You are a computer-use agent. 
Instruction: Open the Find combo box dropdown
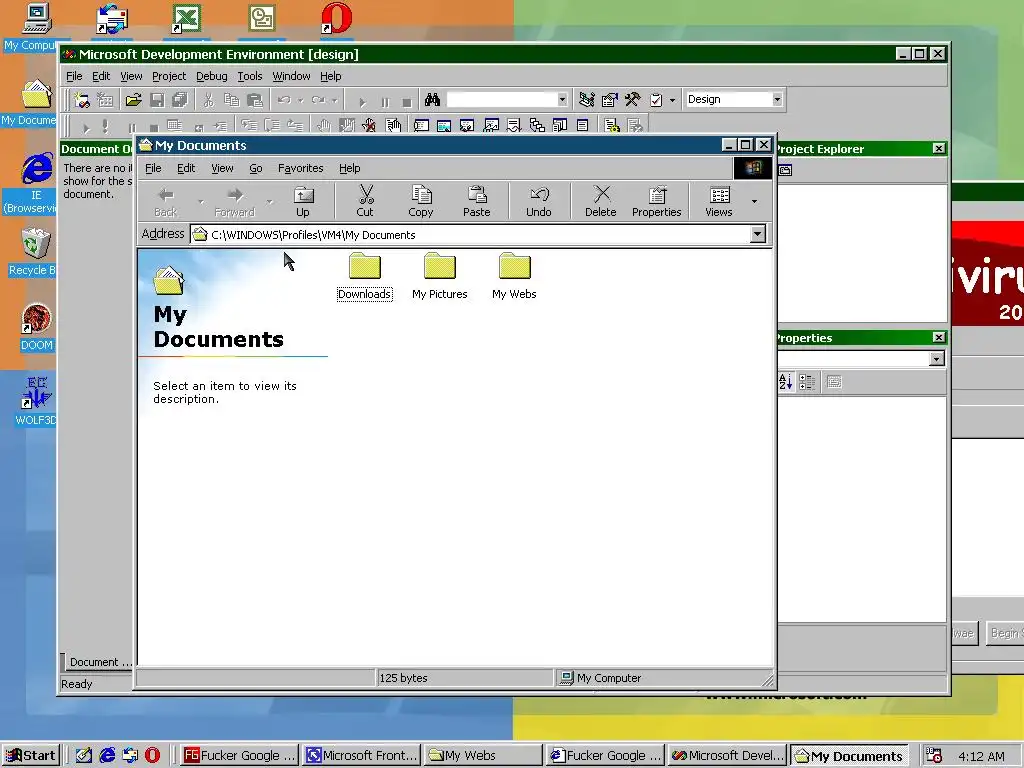point(562,100)
